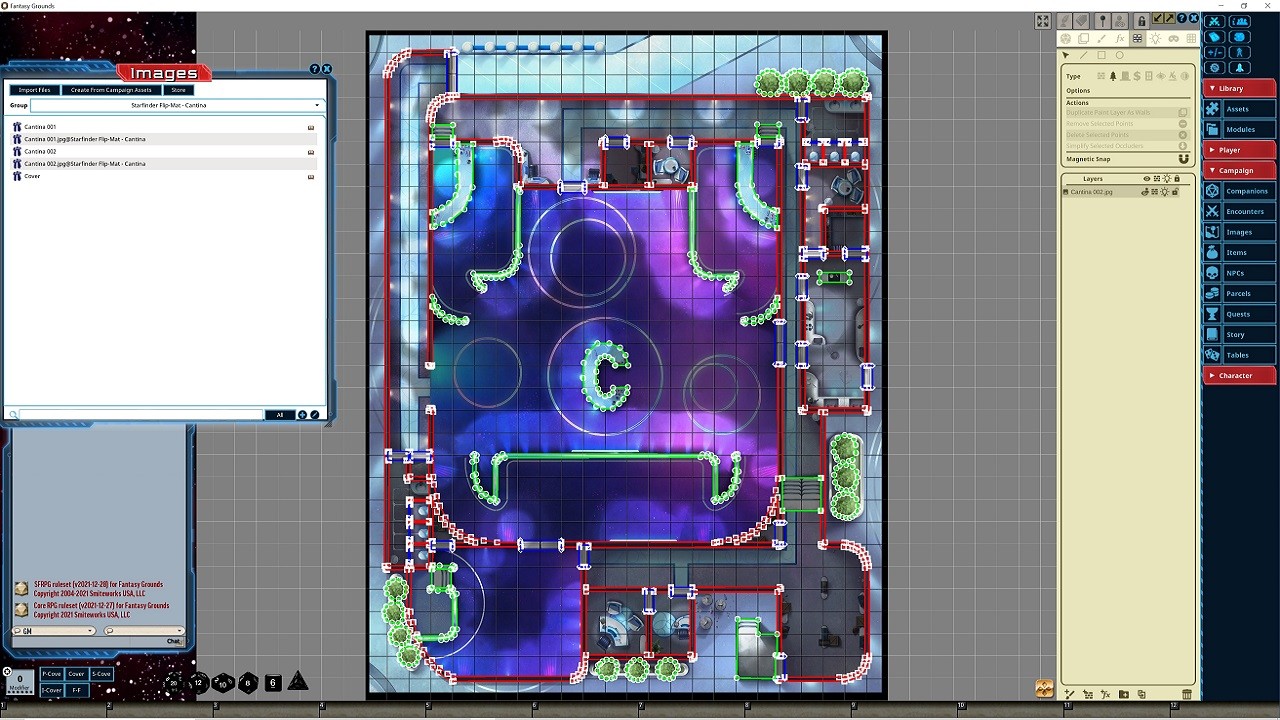Toggle visibility eye in the Layers header
This screenshot has height=720, width=1280.
tap(1147, 178)
